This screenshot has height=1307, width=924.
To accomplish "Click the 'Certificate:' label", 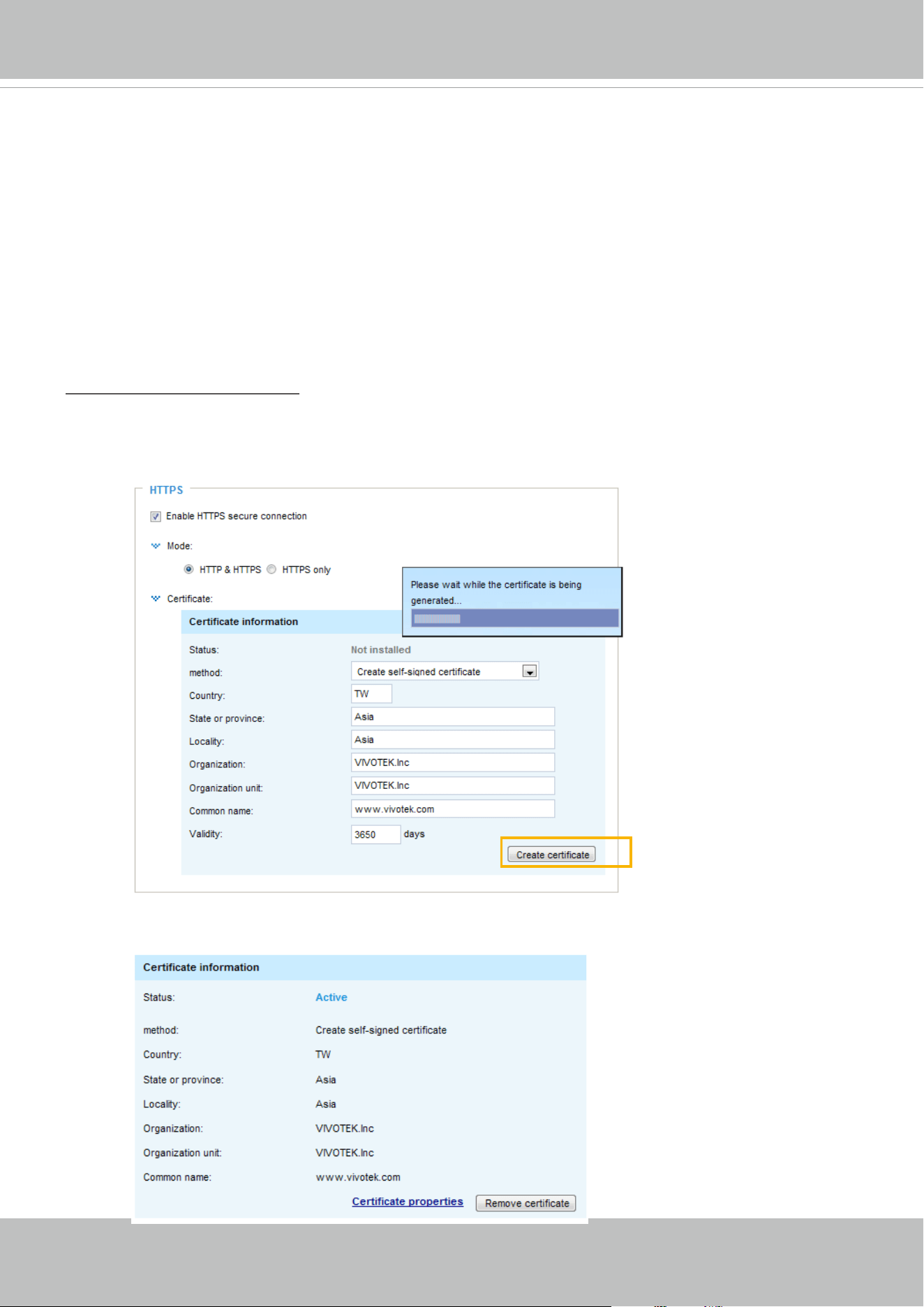I will tap(190, 599).
